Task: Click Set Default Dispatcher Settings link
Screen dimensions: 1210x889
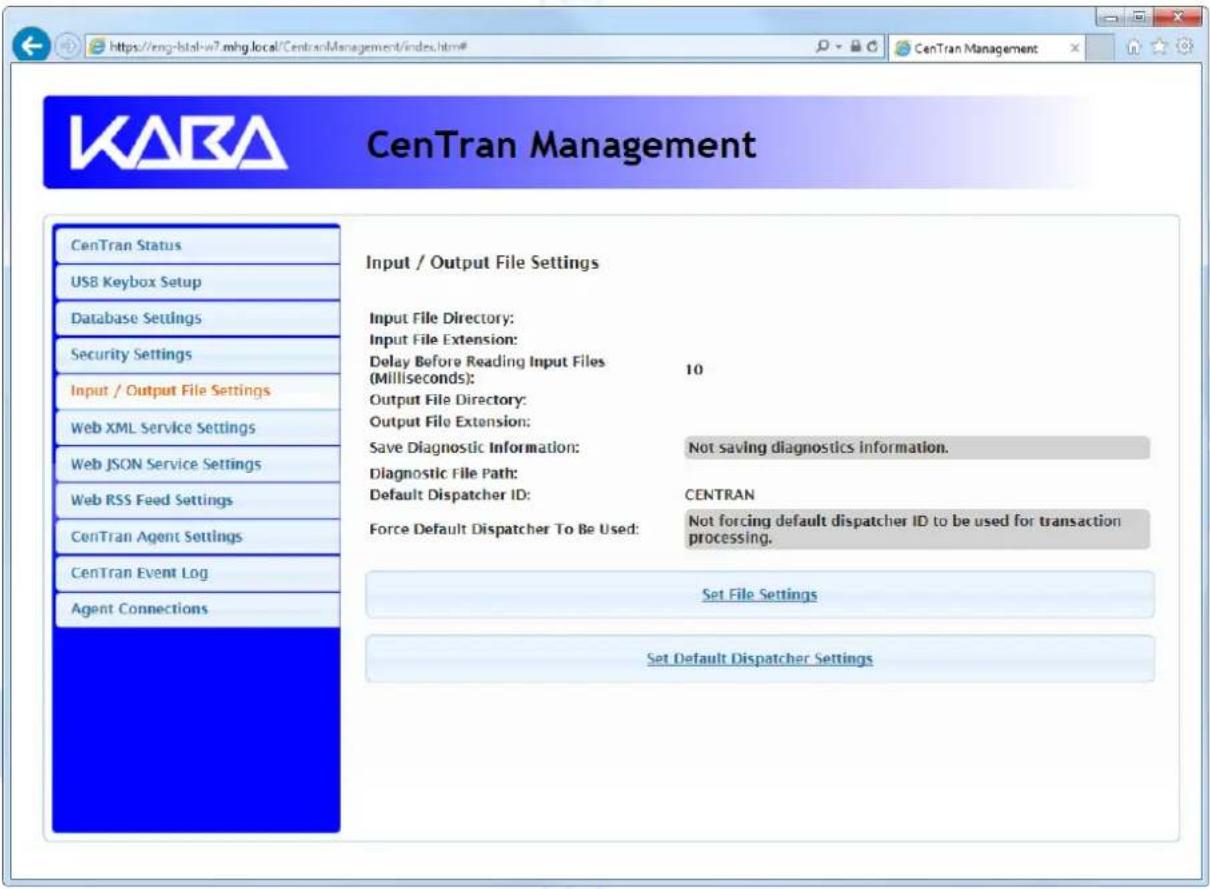Action: coord(759,660)
